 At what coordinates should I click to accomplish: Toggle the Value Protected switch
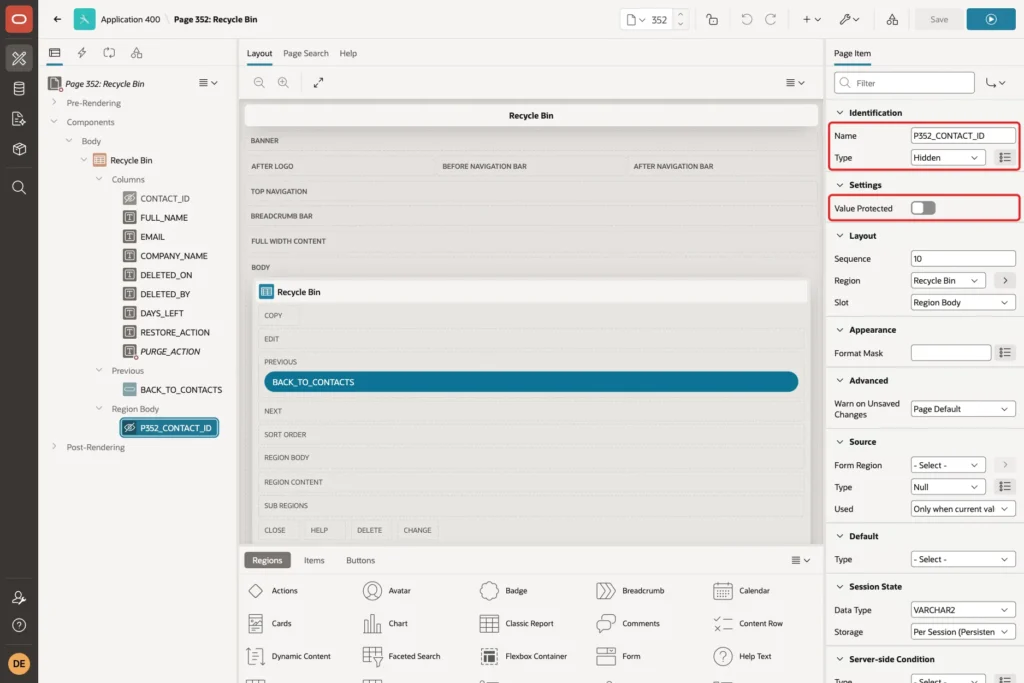(923, 208)
